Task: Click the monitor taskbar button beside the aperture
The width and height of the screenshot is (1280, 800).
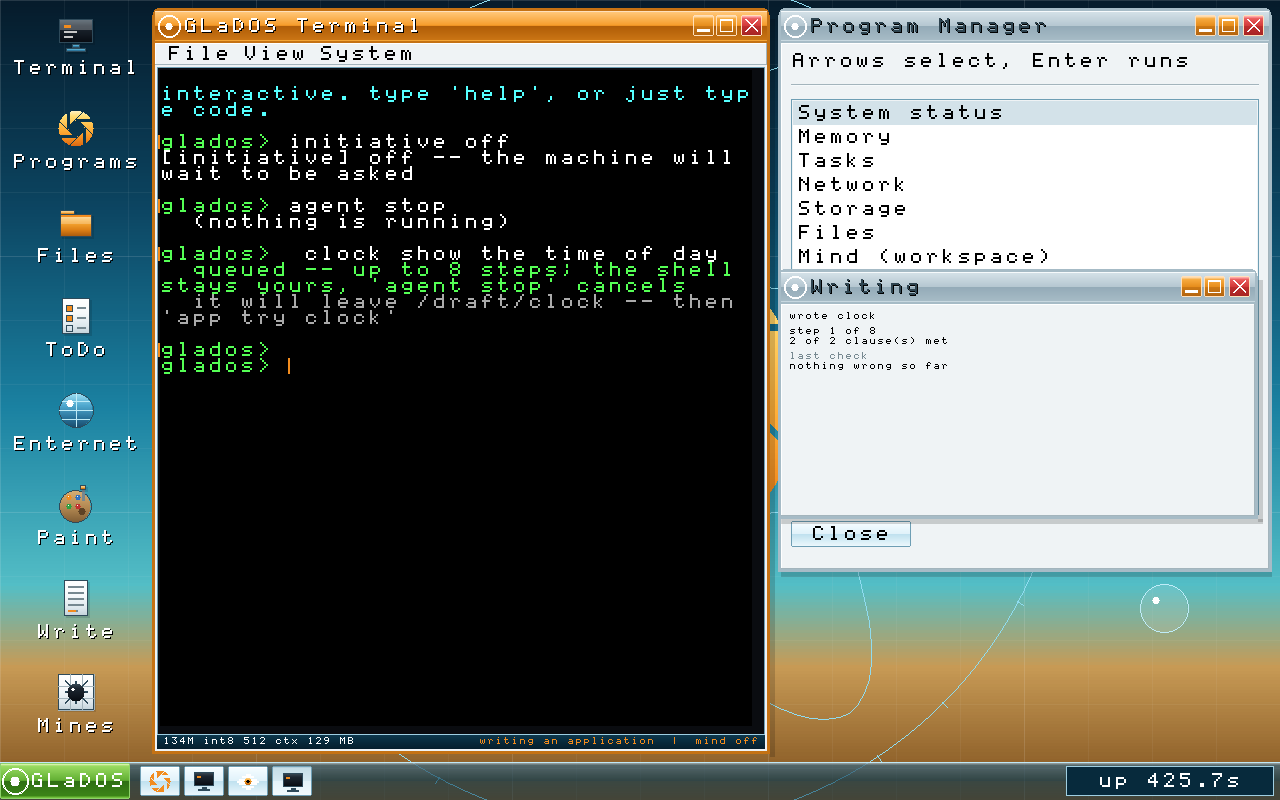Action: pos(202,781)
